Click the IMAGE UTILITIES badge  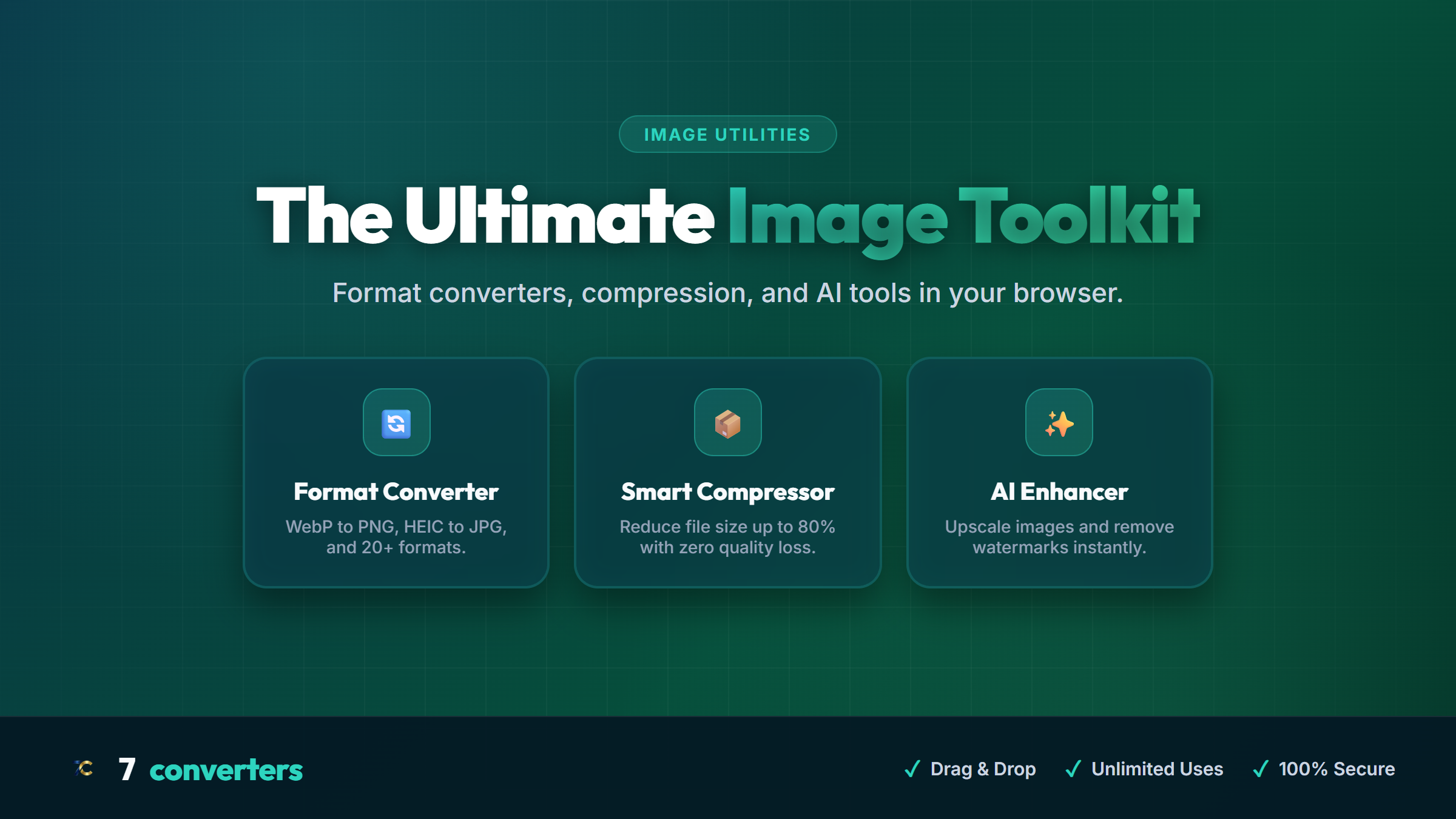[727, 134]
